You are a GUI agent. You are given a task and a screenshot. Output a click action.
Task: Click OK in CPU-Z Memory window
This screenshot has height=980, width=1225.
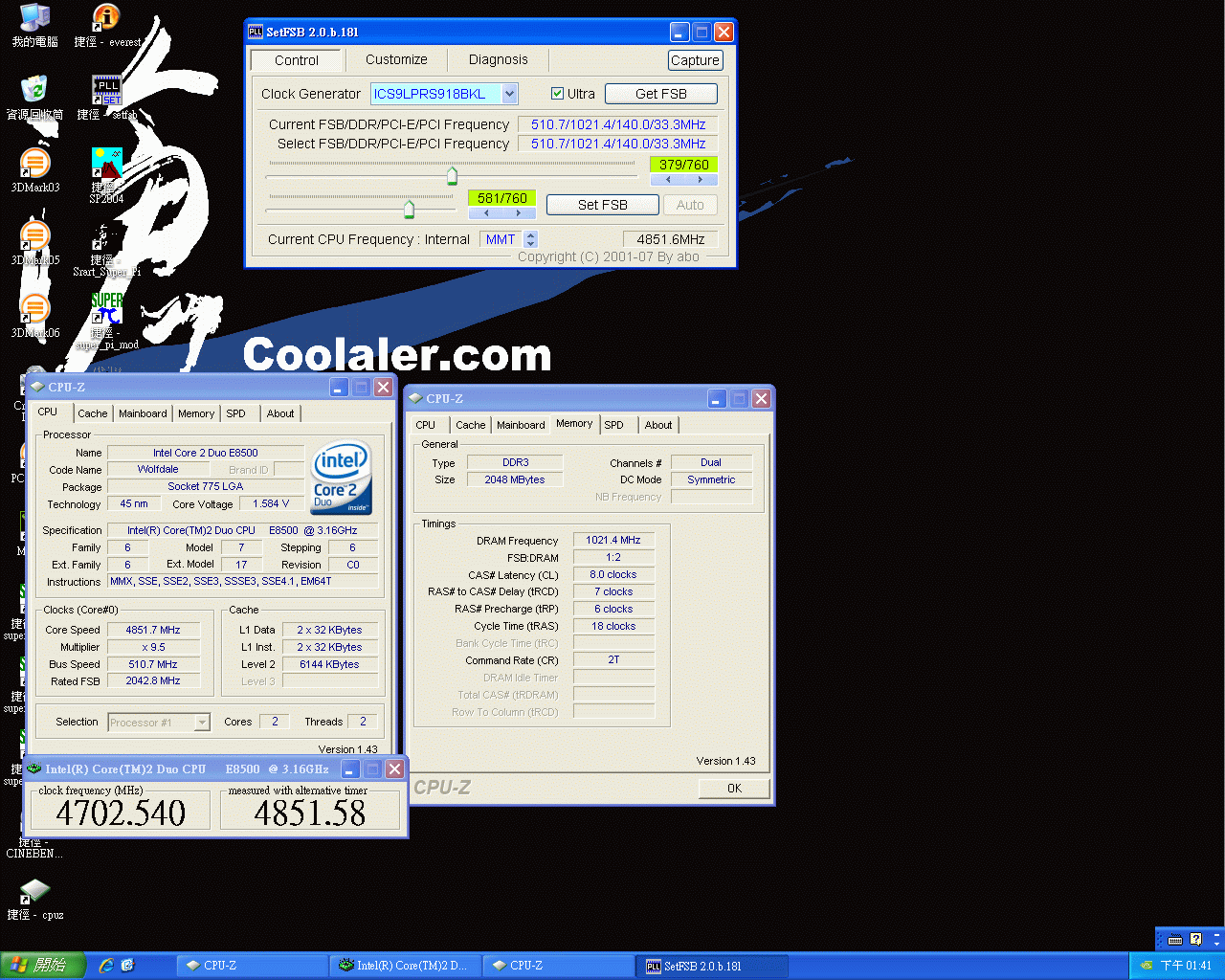coord(734,789)
